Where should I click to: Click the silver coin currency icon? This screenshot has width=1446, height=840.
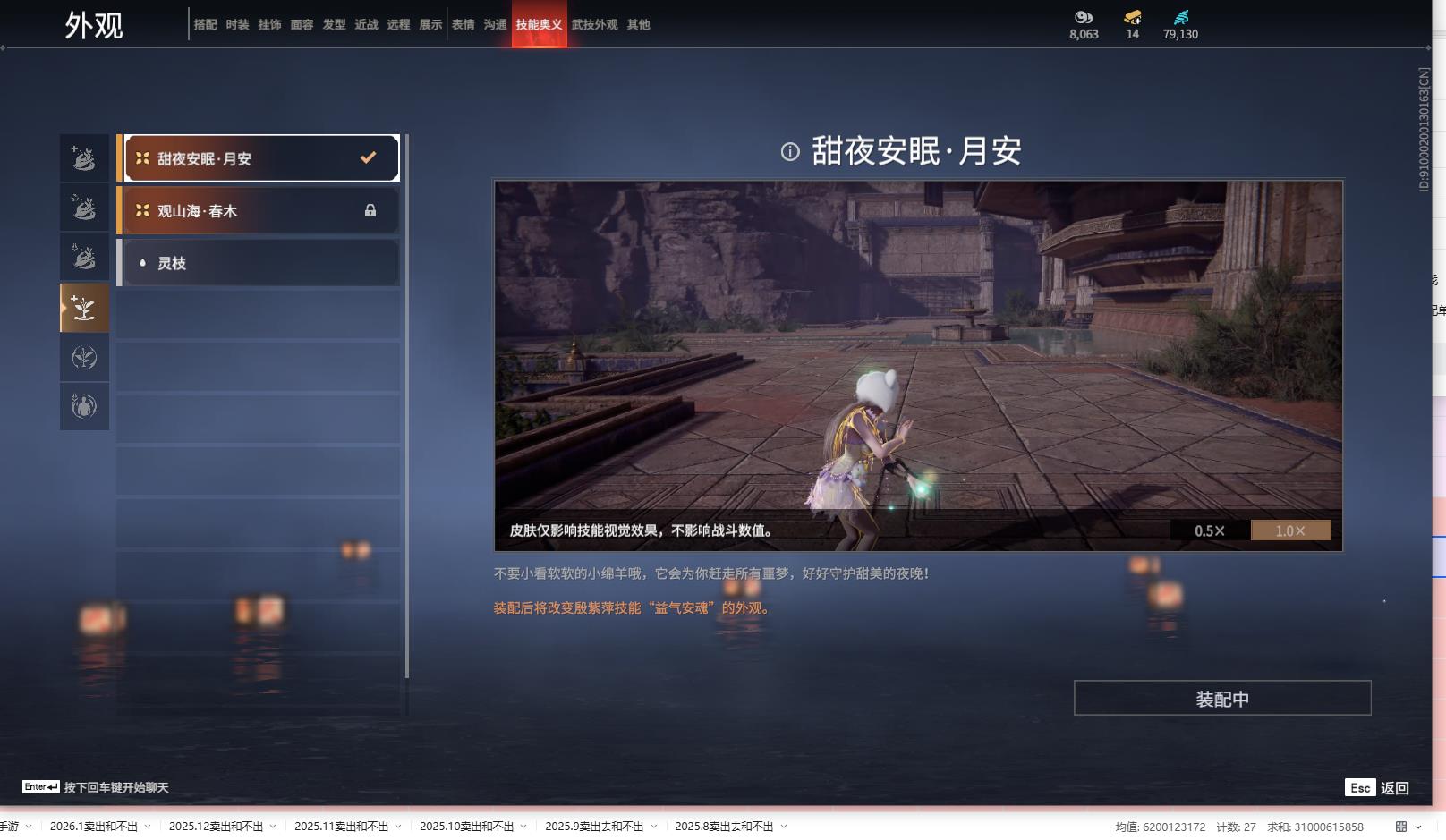(x=1084, y=17)
